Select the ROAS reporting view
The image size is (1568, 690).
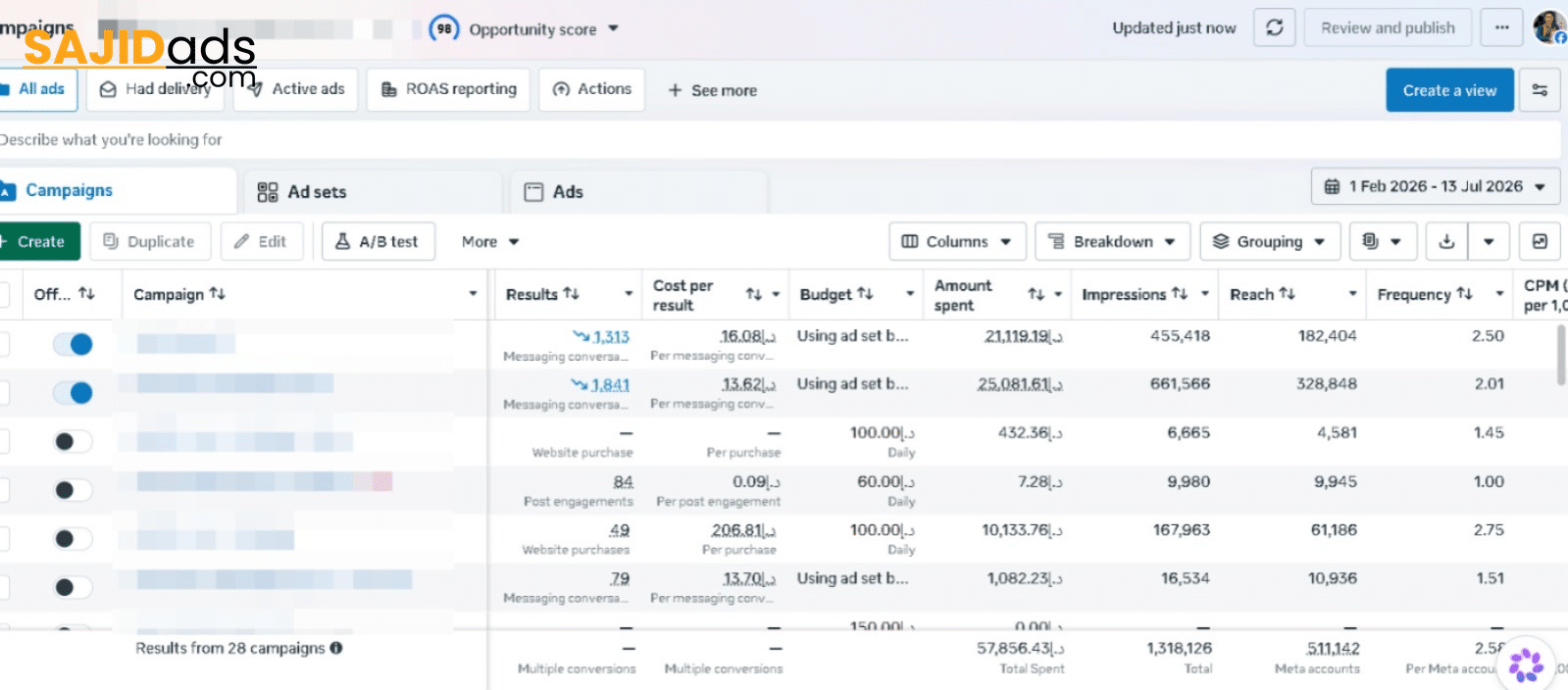click(x=449, y=89)
